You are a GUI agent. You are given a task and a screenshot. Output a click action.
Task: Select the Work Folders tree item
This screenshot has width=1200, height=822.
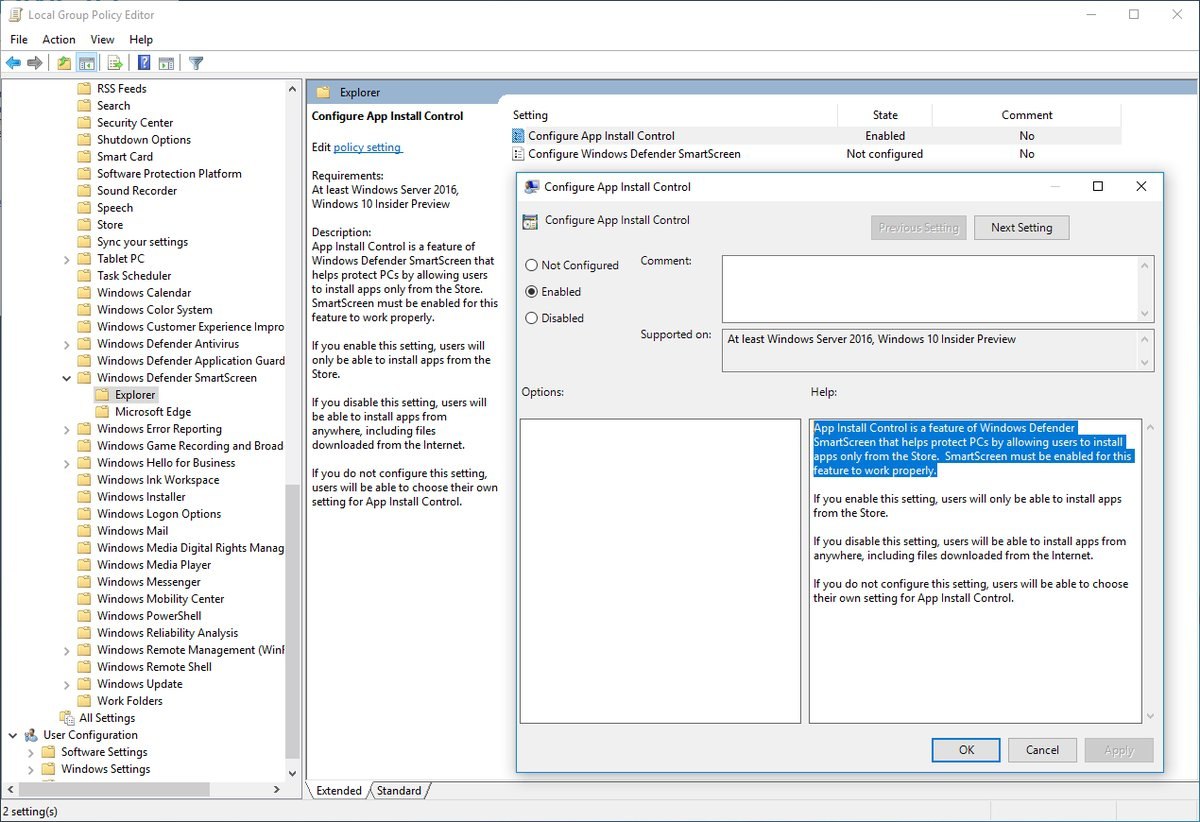pyautogui.click(x=130, y=701)
